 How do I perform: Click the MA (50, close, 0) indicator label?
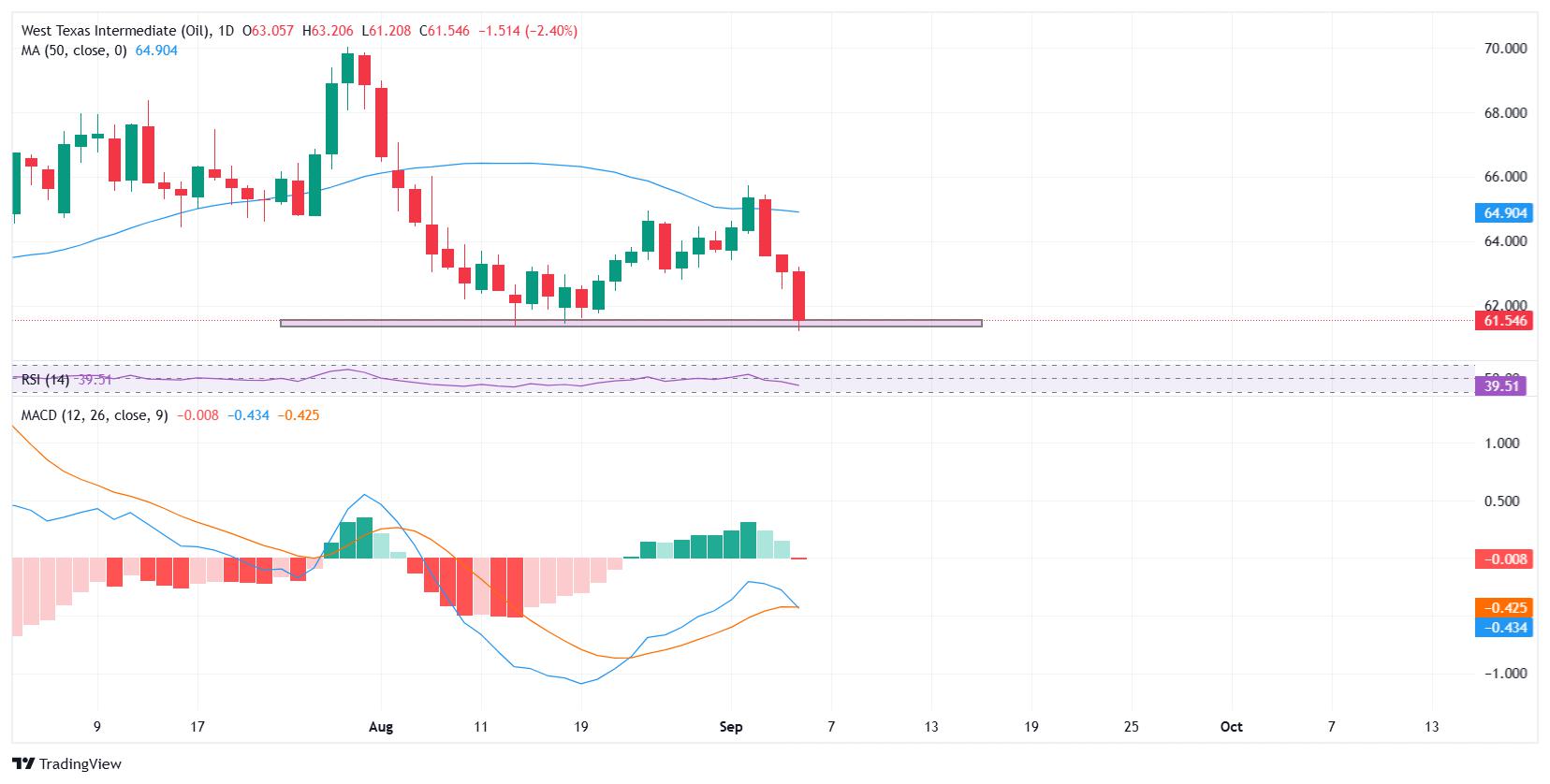(x=74, y=51)
